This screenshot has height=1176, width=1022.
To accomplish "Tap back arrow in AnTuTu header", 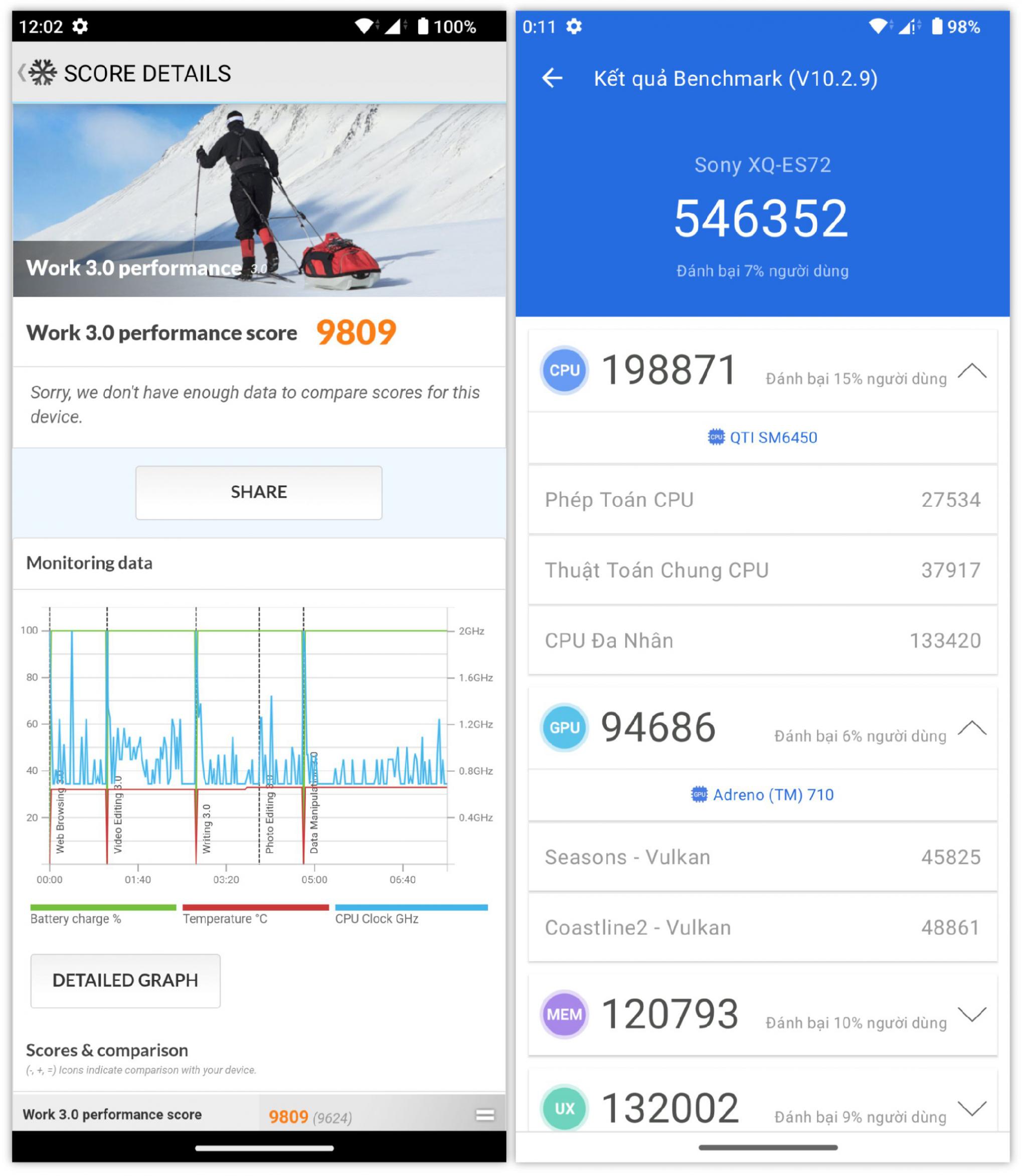I will point(552,78).
